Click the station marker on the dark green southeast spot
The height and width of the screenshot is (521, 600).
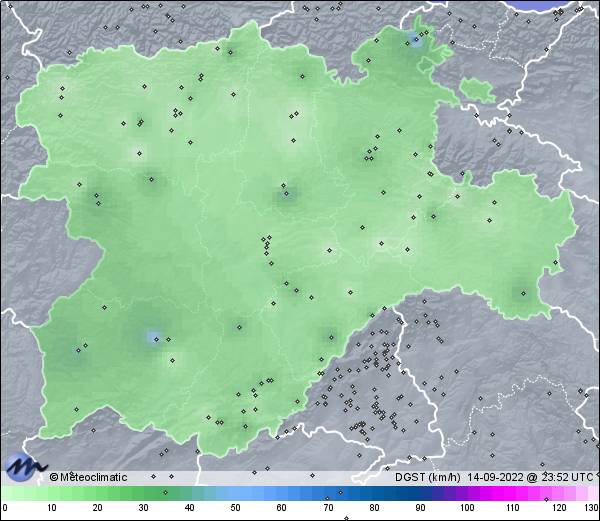click(x=523, y=294)
